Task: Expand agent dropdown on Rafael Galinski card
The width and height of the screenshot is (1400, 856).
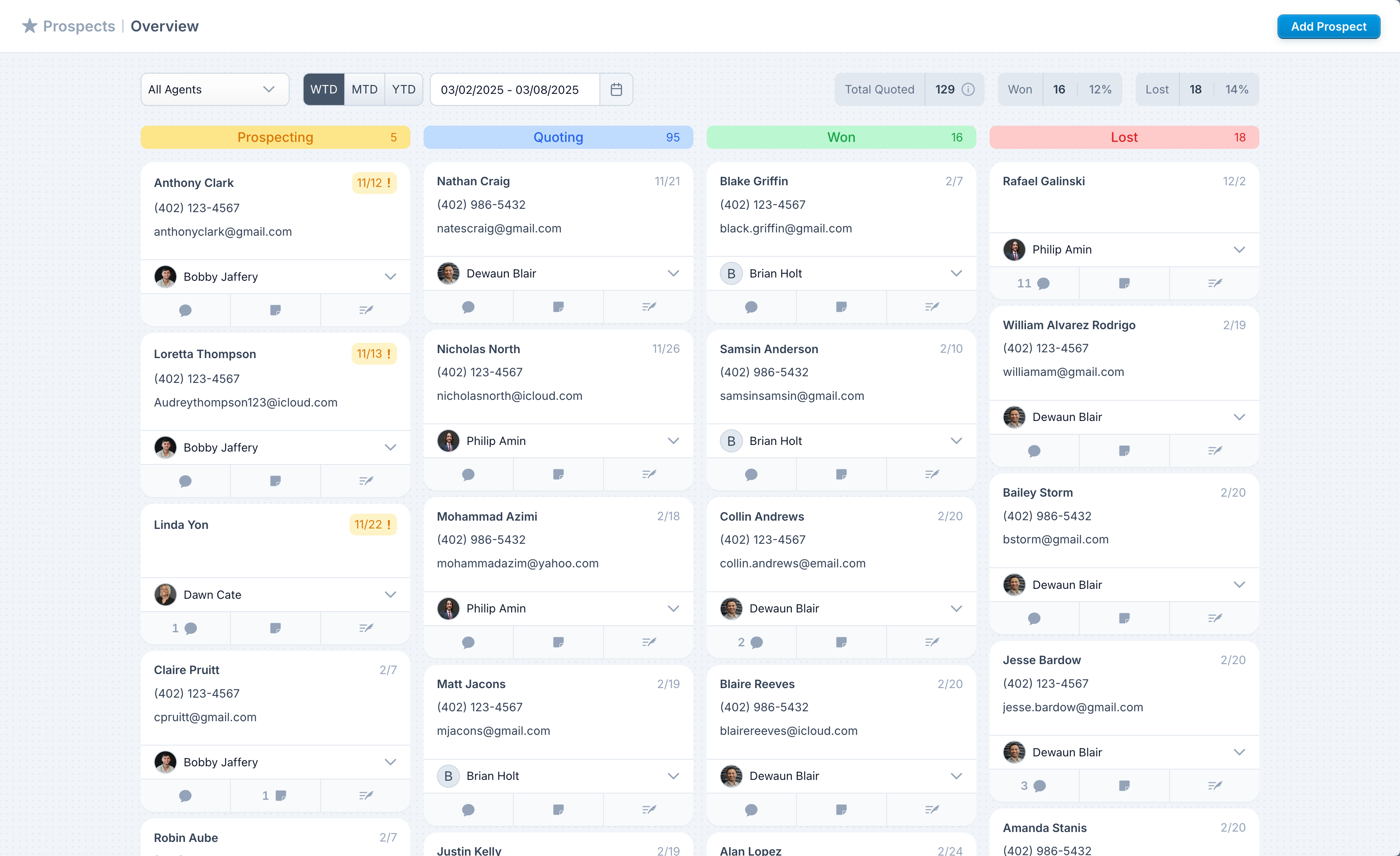Action: click(1239, 250)
